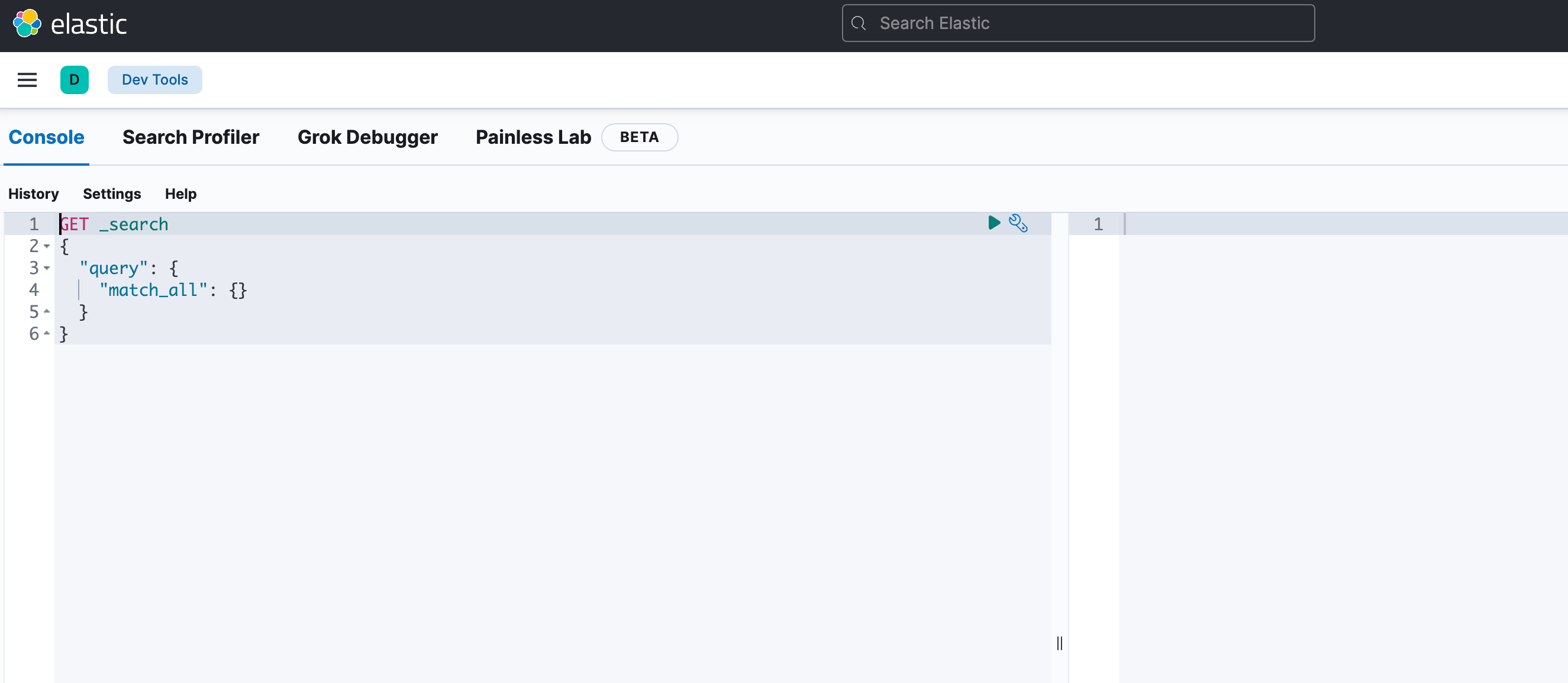Image resolution: width=1568 pixels, height=683 pixels.
Task: Click the fold arrow on line 6
Action: pyautogui.click(x=46, y=334)
